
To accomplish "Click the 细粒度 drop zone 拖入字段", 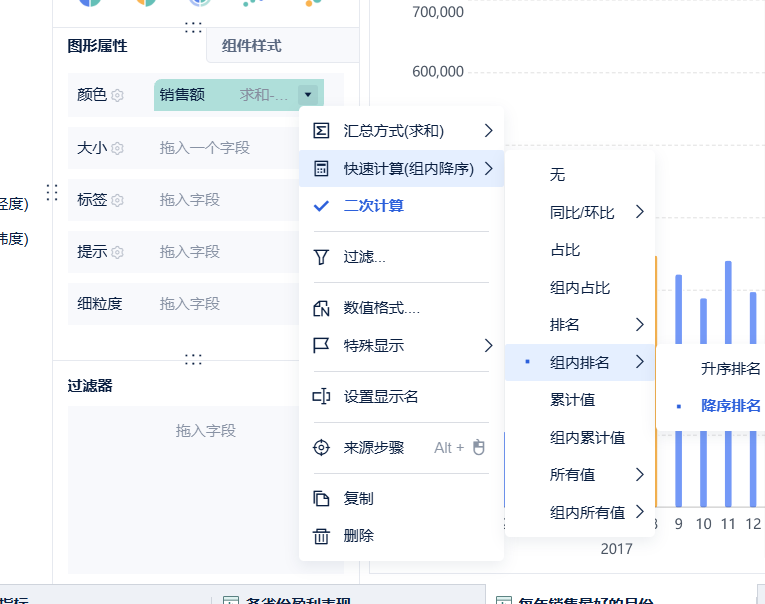I will [x=189, y=303].
